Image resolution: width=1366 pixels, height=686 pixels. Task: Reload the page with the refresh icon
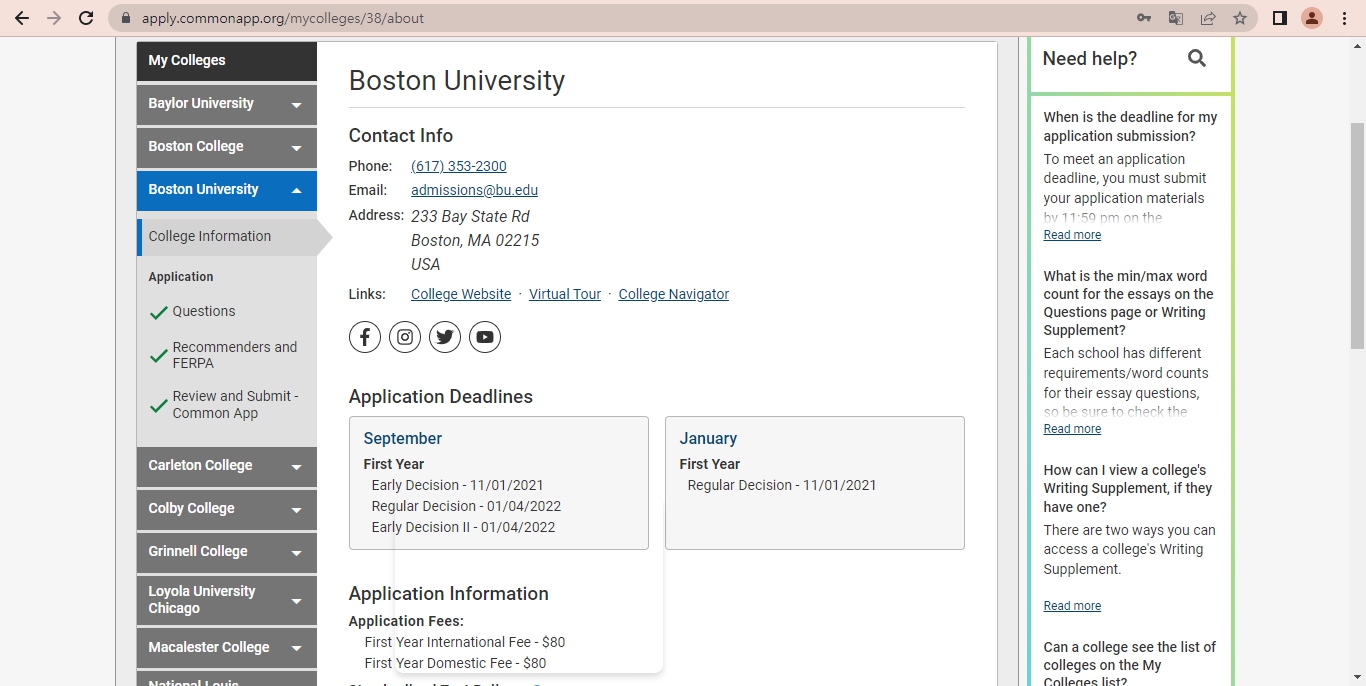(x=86, y=18)
